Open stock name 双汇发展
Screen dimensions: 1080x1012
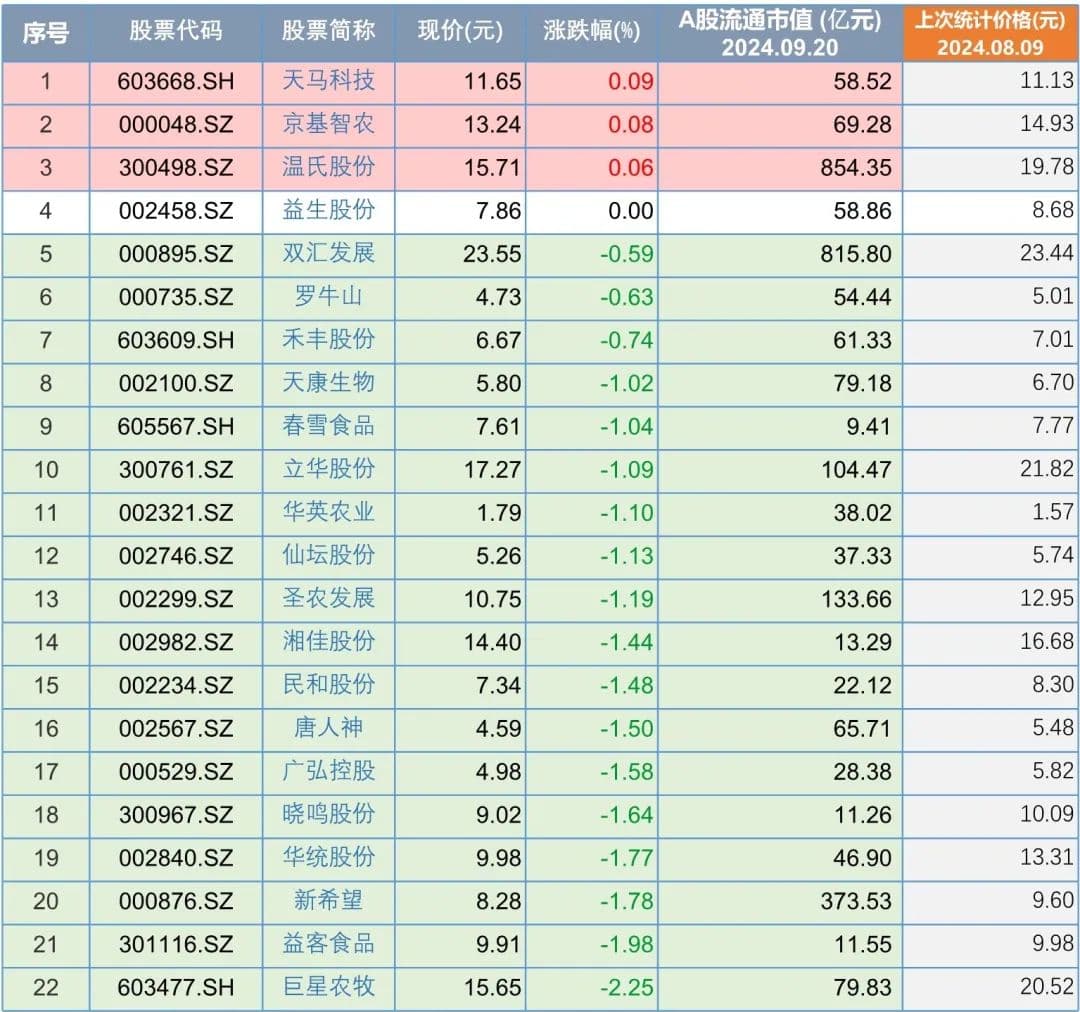click(329, 254)
